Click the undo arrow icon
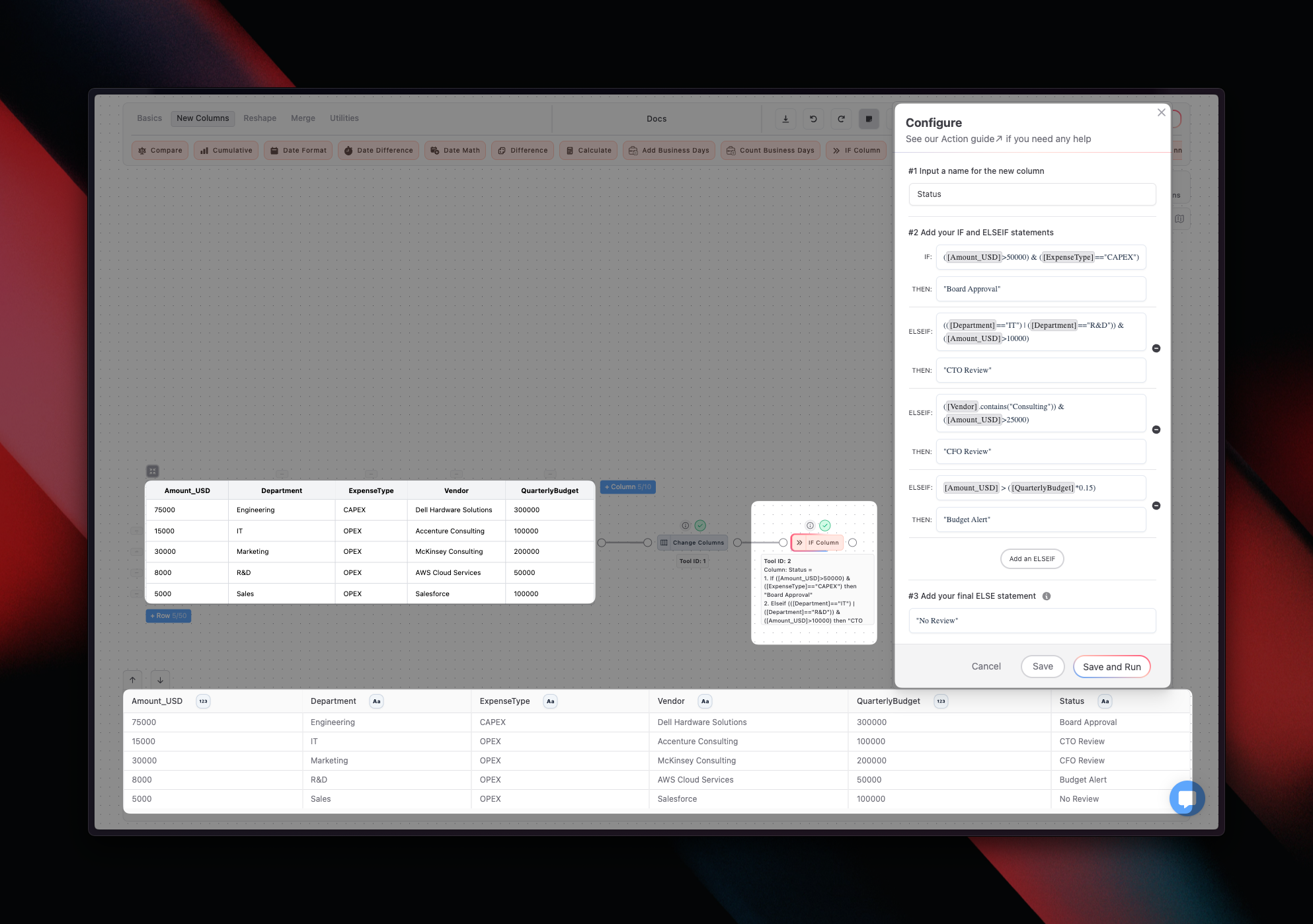 tap(813, 119)
